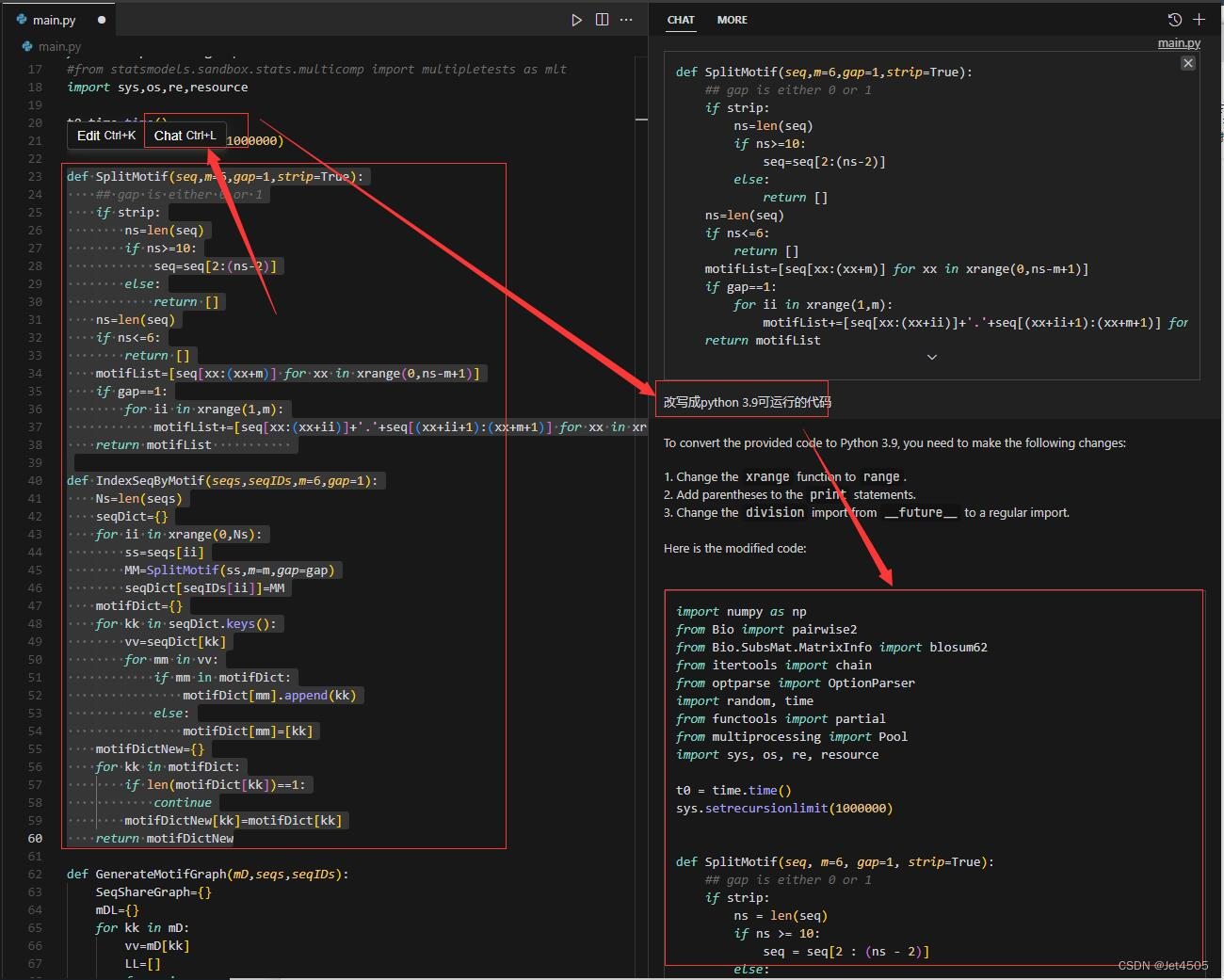Screen dimensions: 1224x980
Task: Click the Python file icon in the tab
Action: (22, 19)
